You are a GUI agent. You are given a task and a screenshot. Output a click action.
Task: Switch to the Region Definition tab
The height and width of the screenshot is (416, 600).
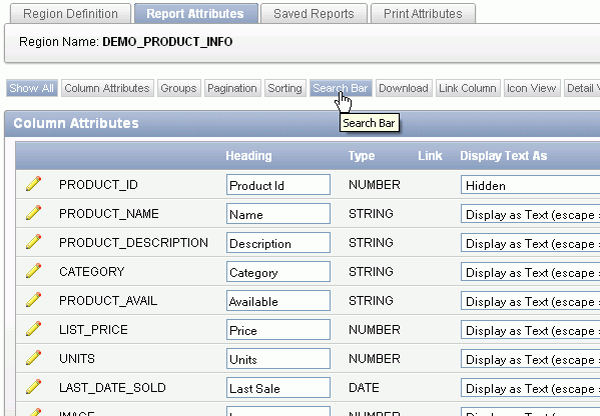70,14
